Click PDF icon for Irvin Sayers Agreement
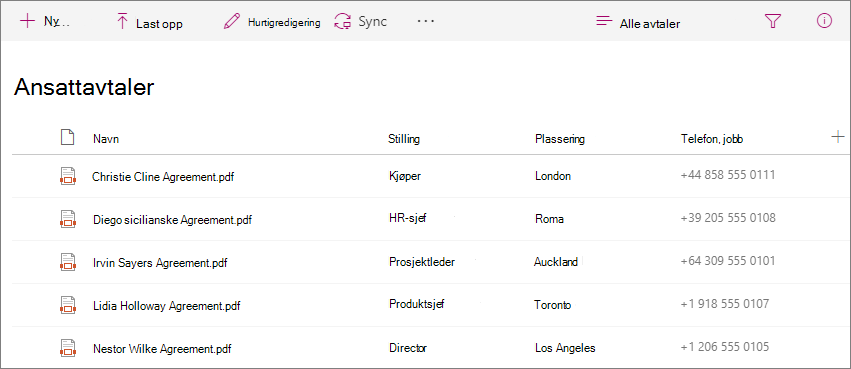This screenshot has width=851, height=369. [67, 262]
